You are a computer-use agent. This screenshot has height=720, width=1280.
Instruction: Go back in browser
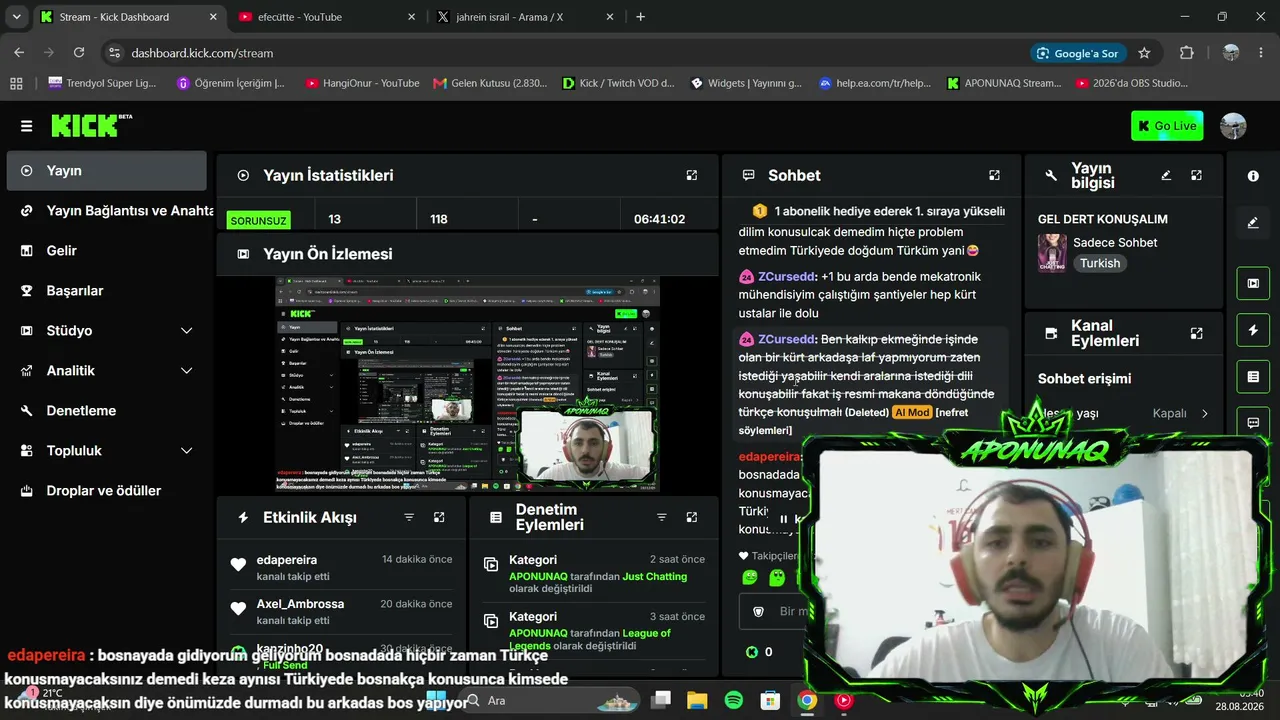(x=19, y=53)
